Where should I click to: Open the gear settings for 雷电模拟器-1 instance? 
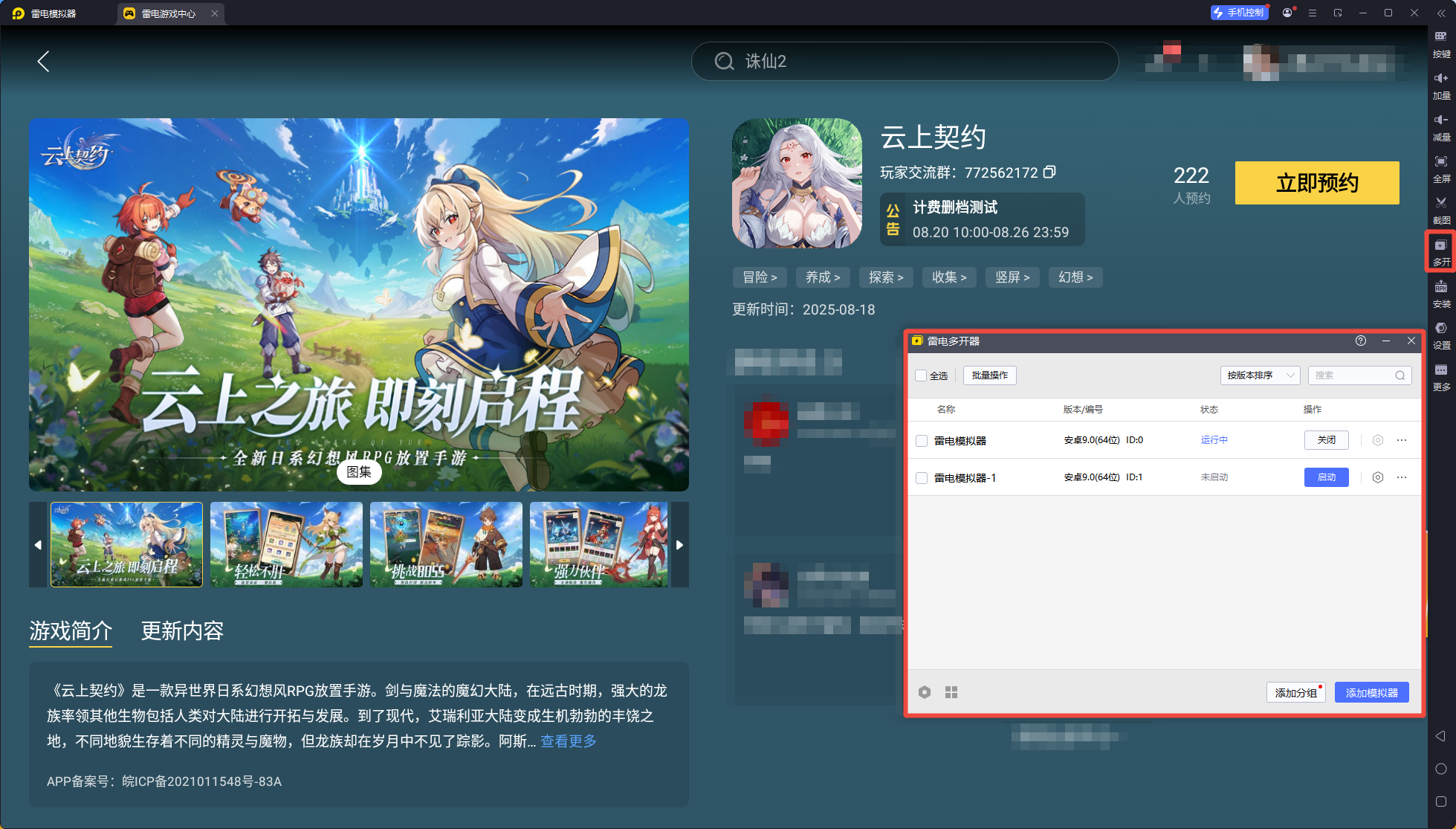(1379, 477)
